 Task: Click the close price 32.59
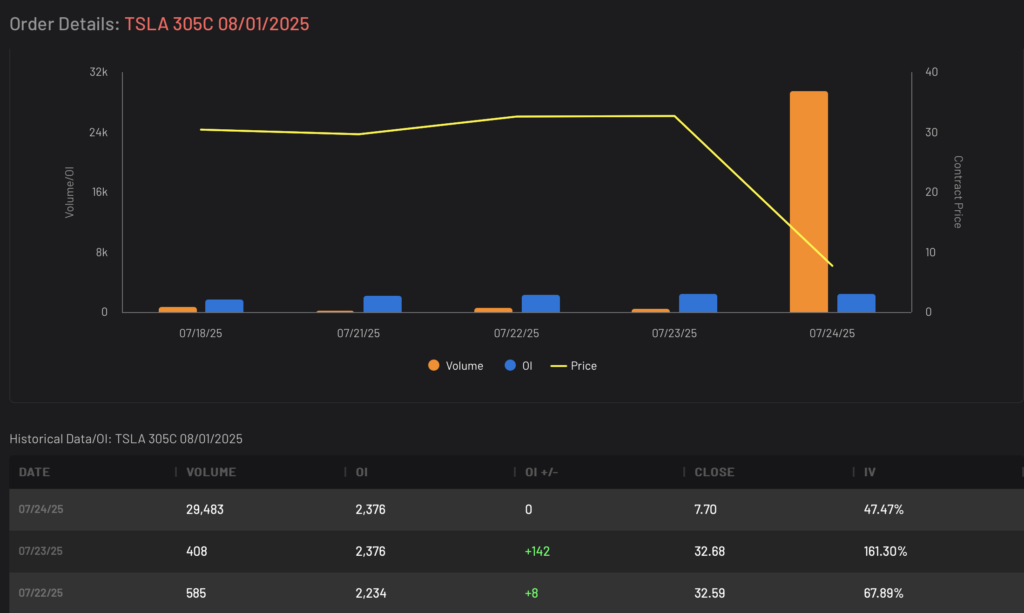[709, 593]
